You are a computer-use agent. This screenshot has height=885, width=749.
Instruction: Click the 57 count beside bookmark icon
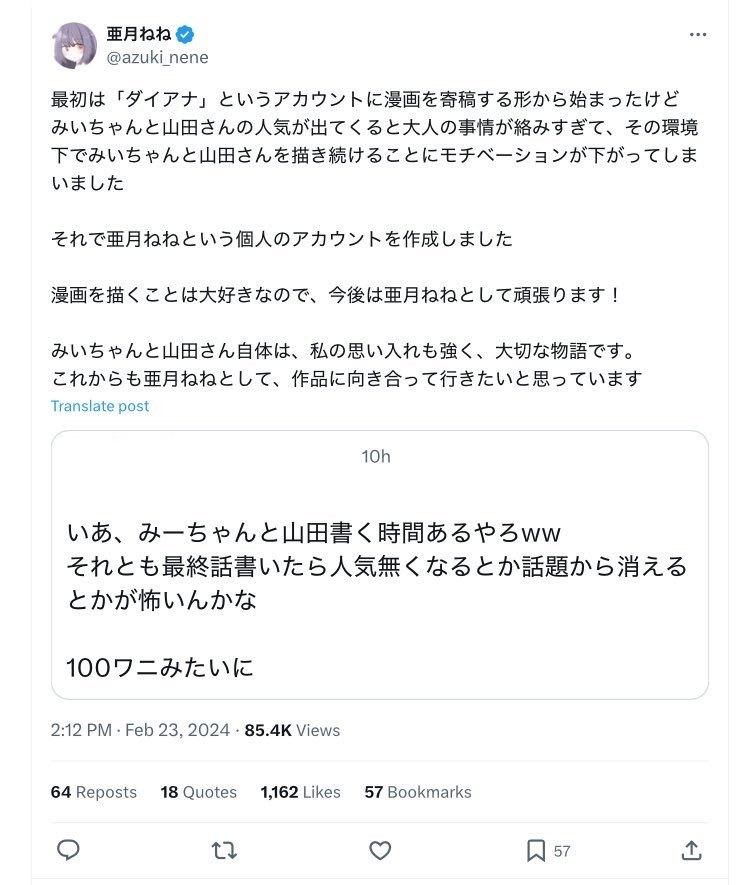[562, 851]
